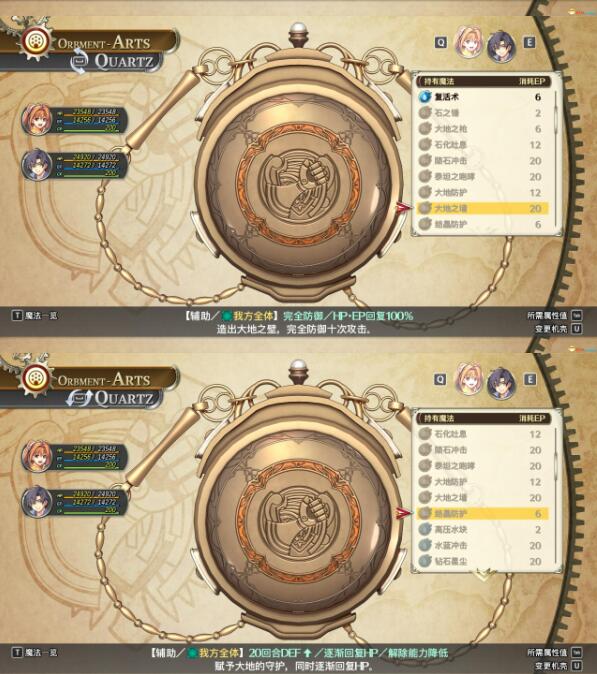Select the 石之锤 earth spell entry
Screen dimensions: 597x674
click(482, 113)
